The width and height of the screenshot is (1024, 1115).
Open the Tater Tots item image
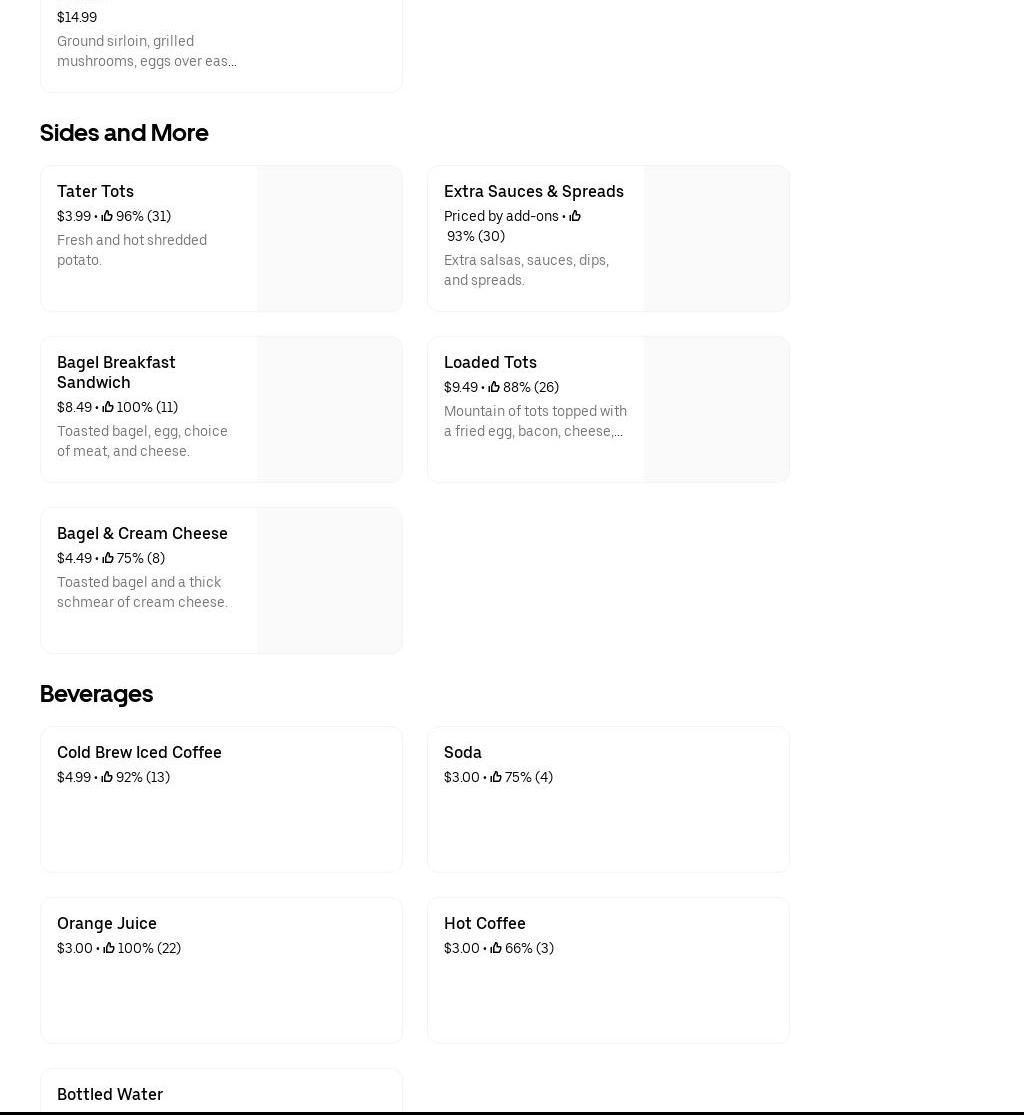[329, 238]
